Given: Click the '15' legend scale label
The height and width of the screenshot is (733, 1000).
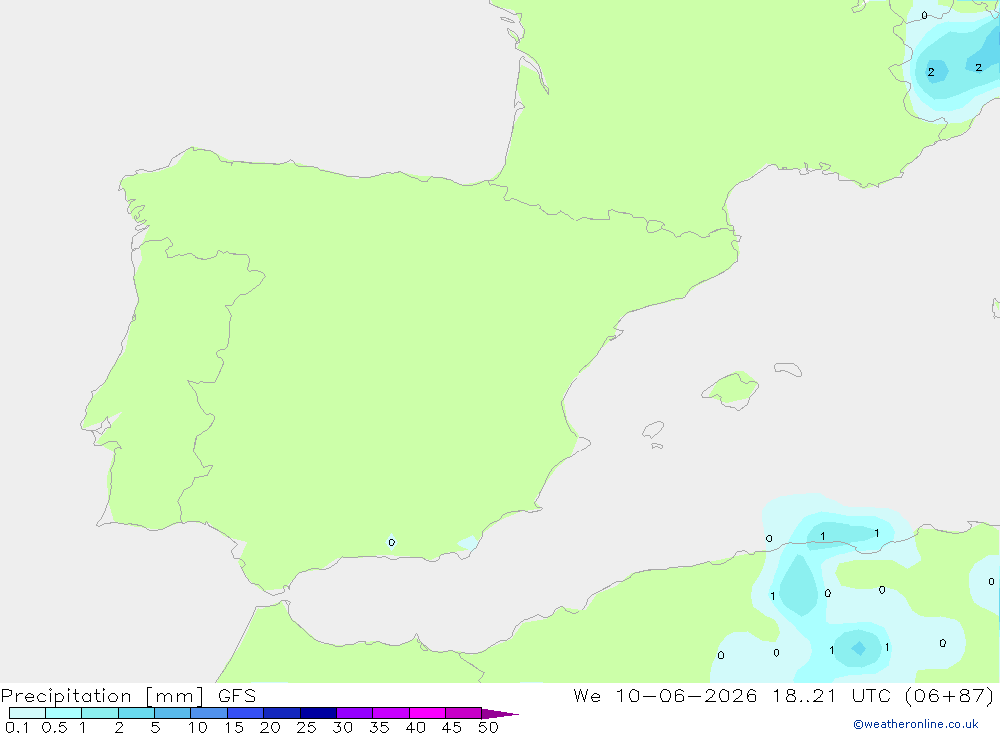Looking at the screenshot, I should (234, 727).
